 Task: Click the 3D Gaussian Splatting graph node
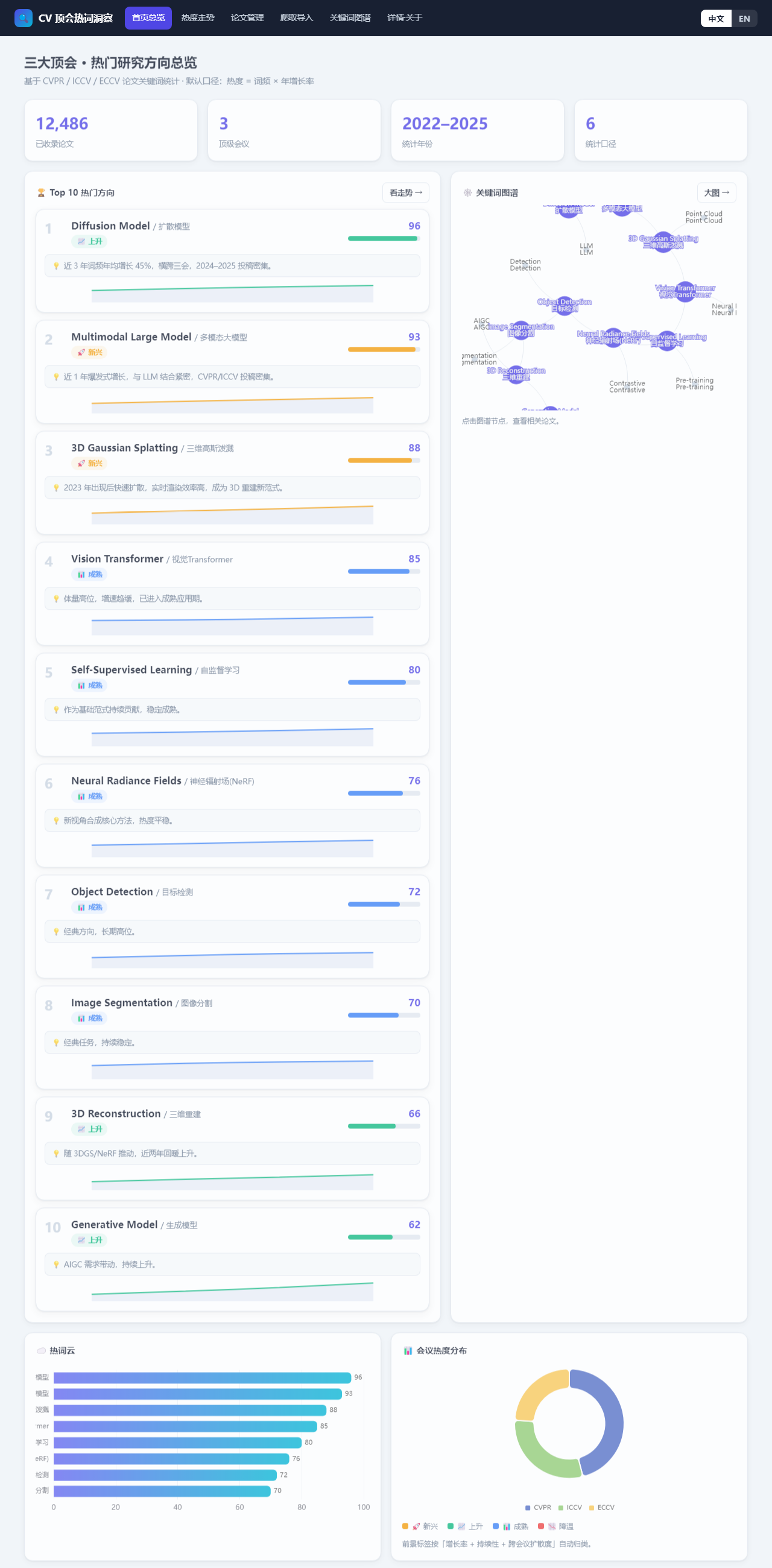pyautogui.click(x=663, y=242)
